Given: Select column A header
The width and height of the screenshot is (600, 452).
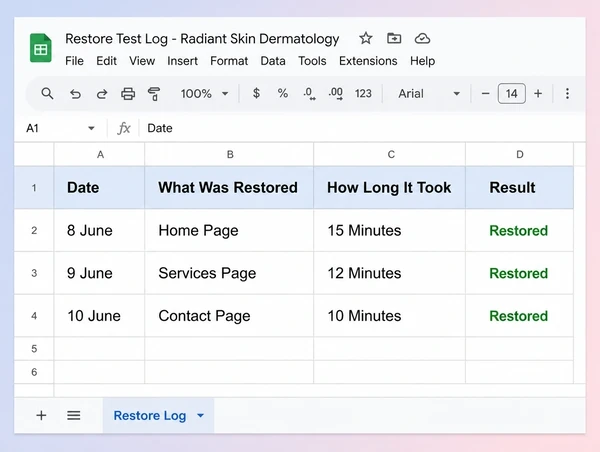Looking at the screenshot, I should 99,154.
